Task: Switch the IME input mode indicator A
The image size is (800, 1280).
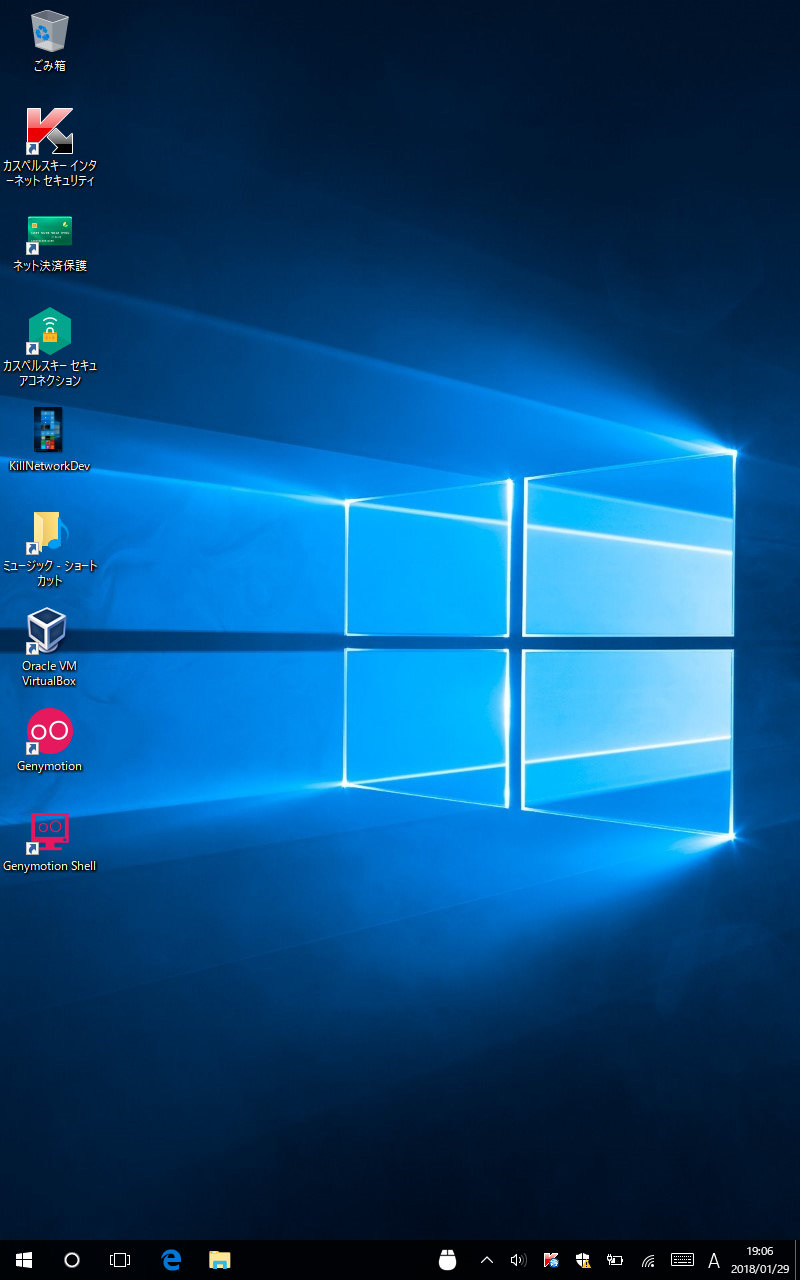Action: pos(714,1260)
